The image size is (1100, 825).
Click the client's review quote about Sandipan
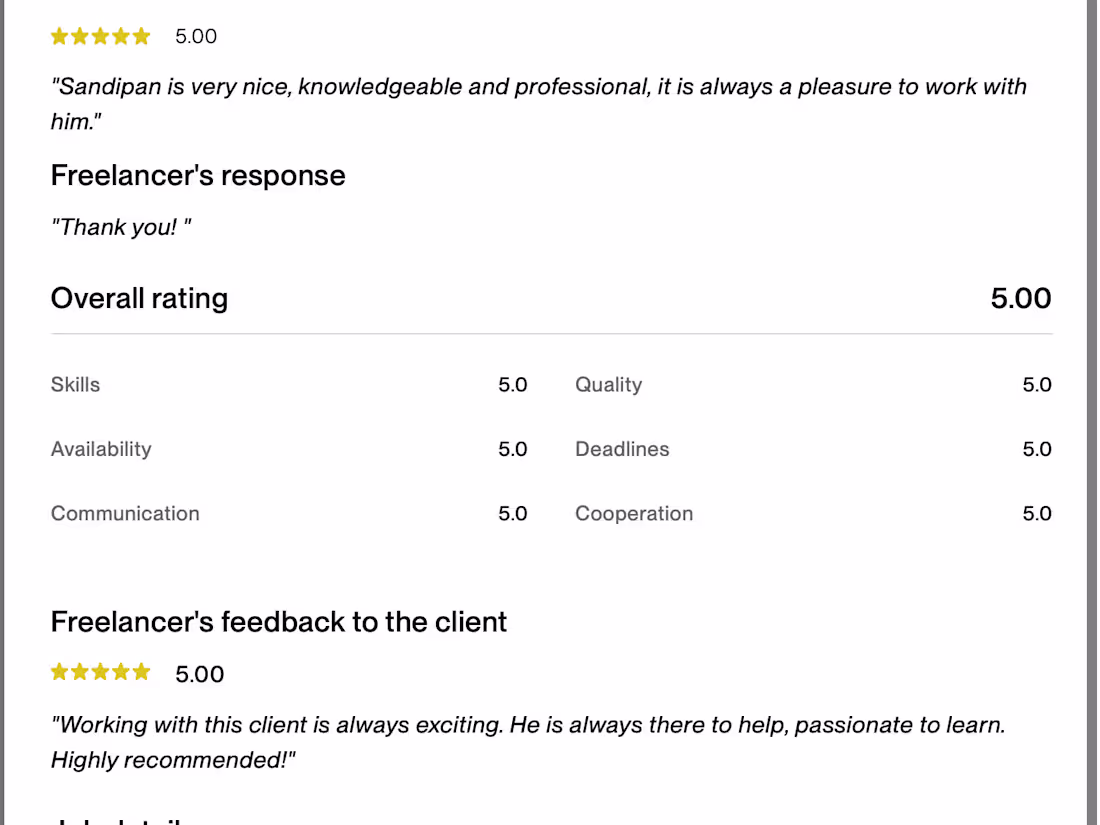pos(538,104)
